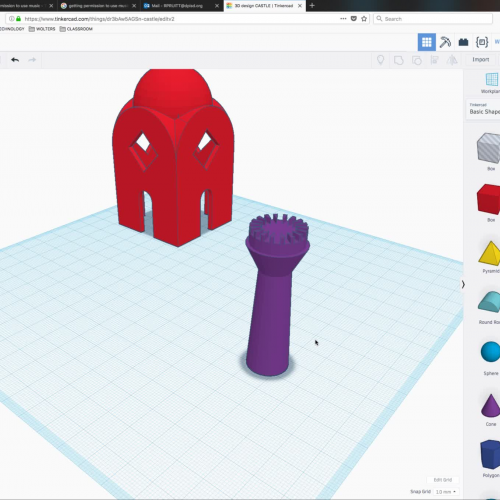Image resolution: width=500 pixels, height=500 pixels.
Task: Undo the last action
Action: [x=15, y=60]
